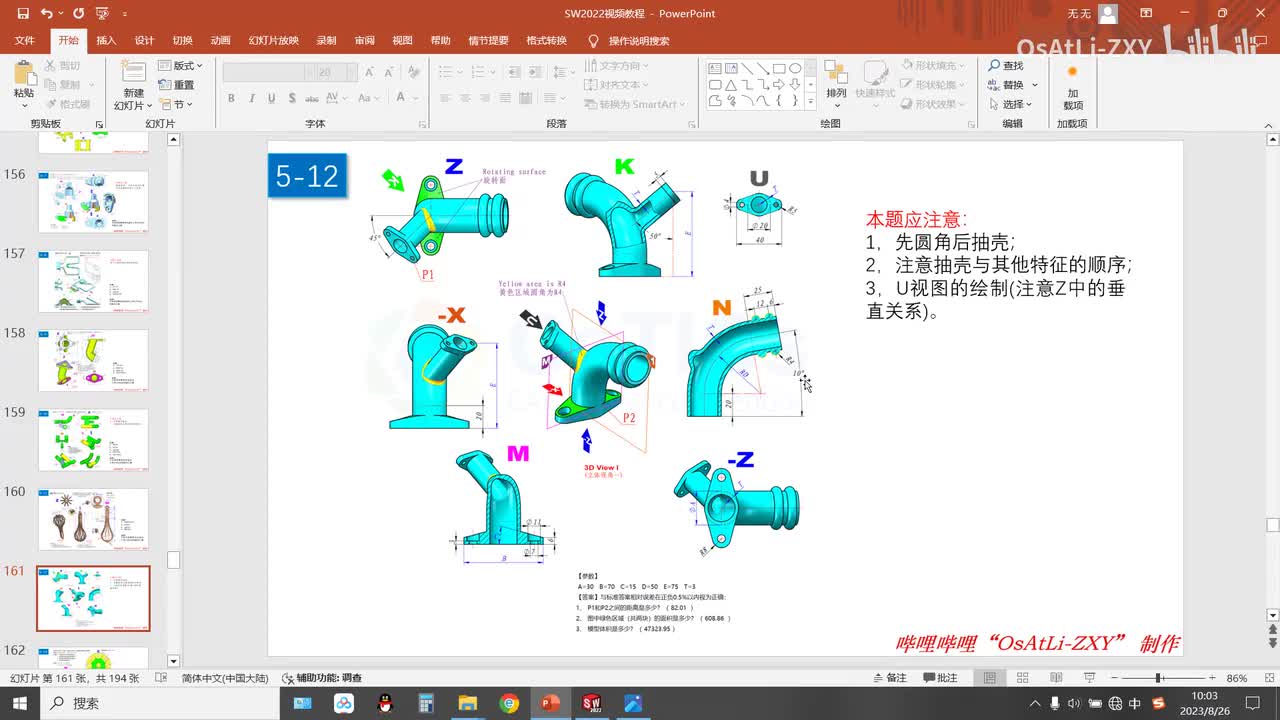This screenshot has height=720, width=1280.
Task: Select slide 159 thumbnail
Action: (93, 439)
